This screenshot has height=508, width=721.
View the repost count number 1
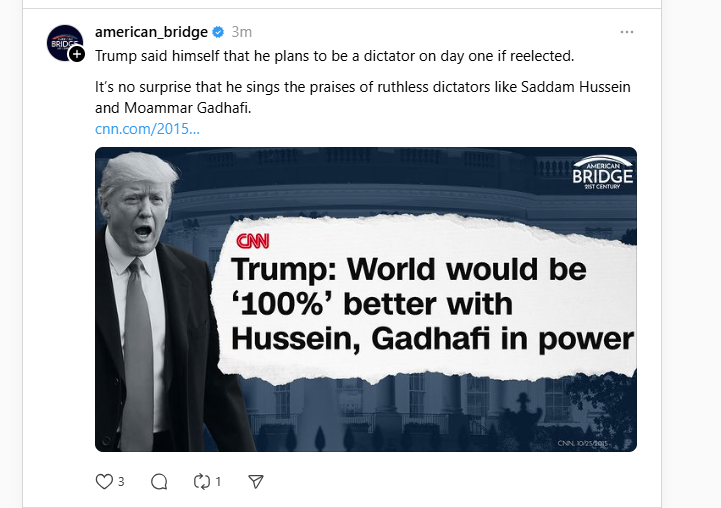(219, 481)
